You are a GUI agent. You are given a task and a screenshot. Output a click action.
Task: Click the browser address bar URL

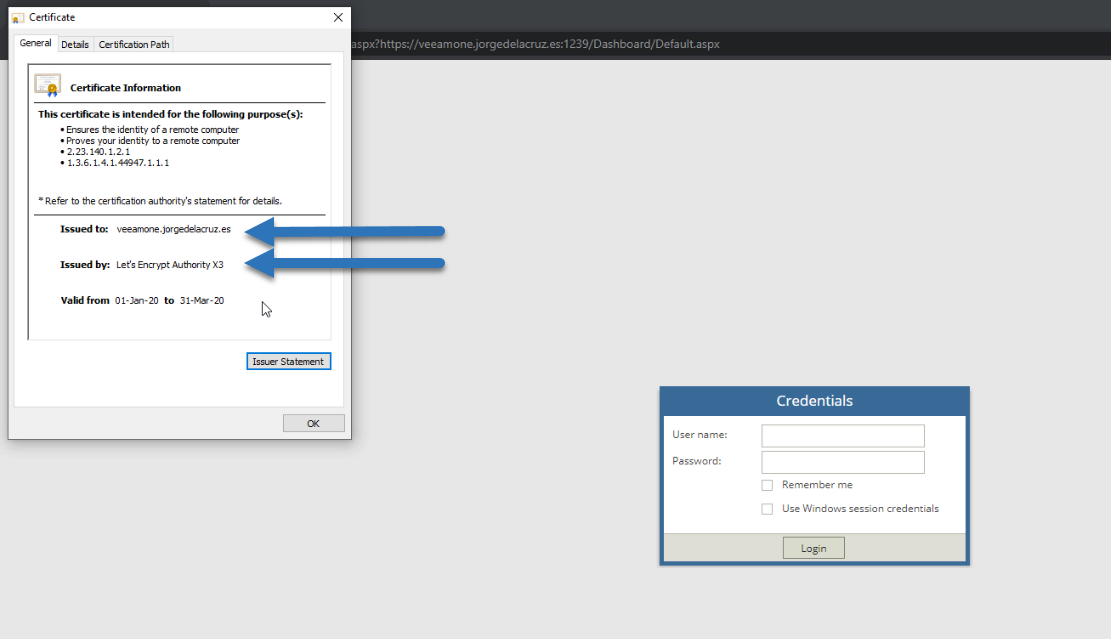[536, 44]
